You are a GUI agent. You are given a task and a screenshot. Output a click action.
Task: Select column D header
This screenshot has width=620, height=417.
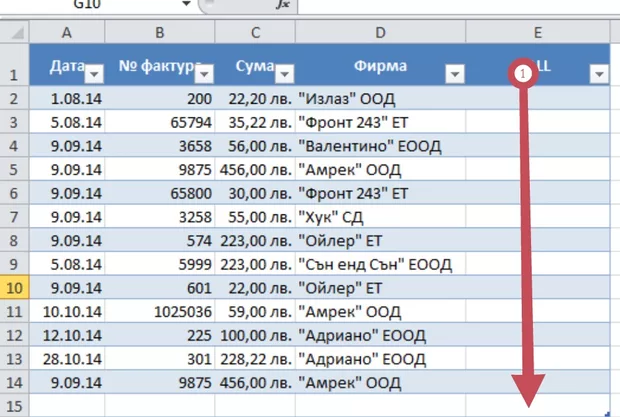tap(381, 34)
